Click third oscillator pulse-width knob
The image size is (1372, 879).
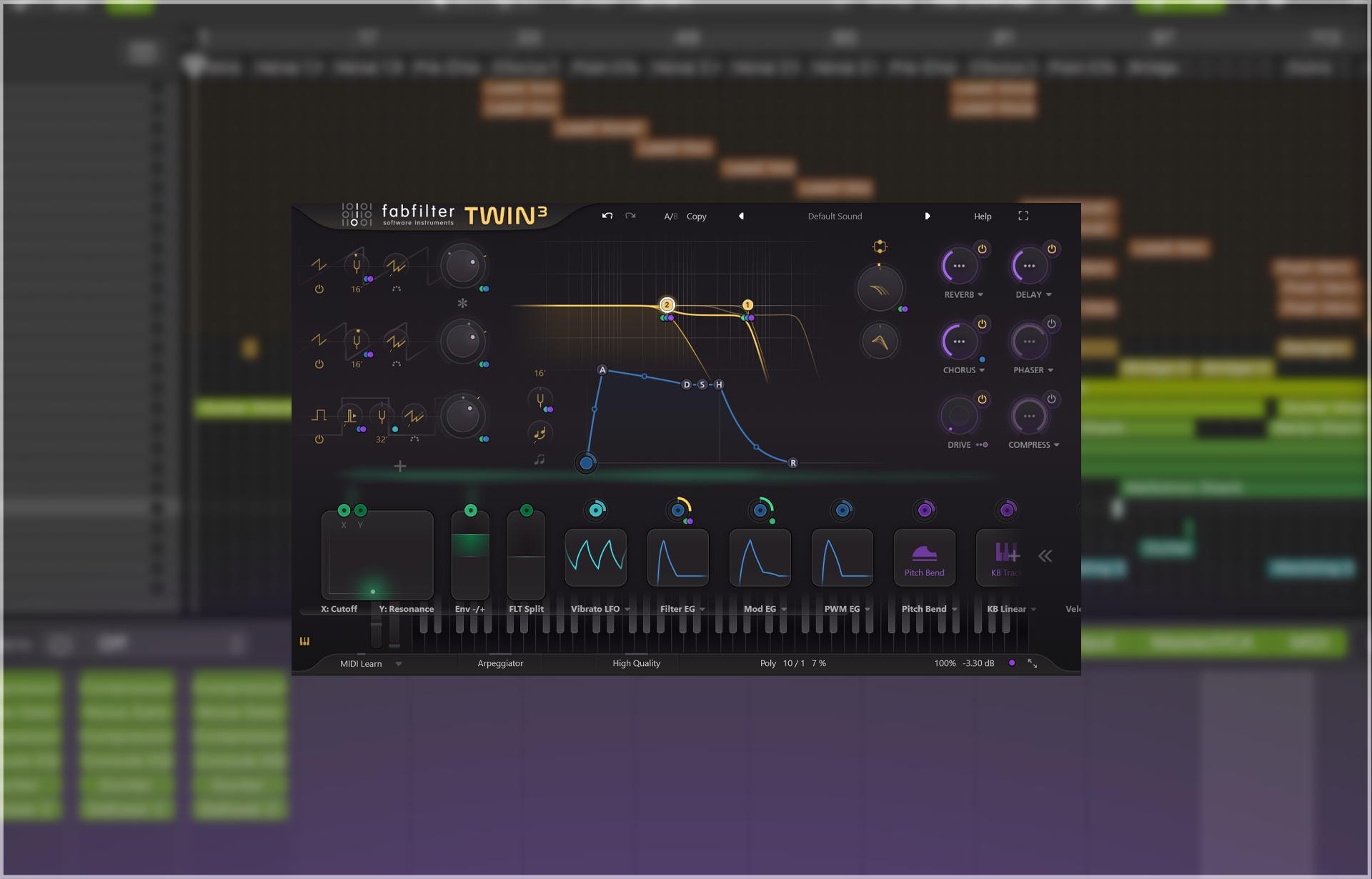[350, 416]
